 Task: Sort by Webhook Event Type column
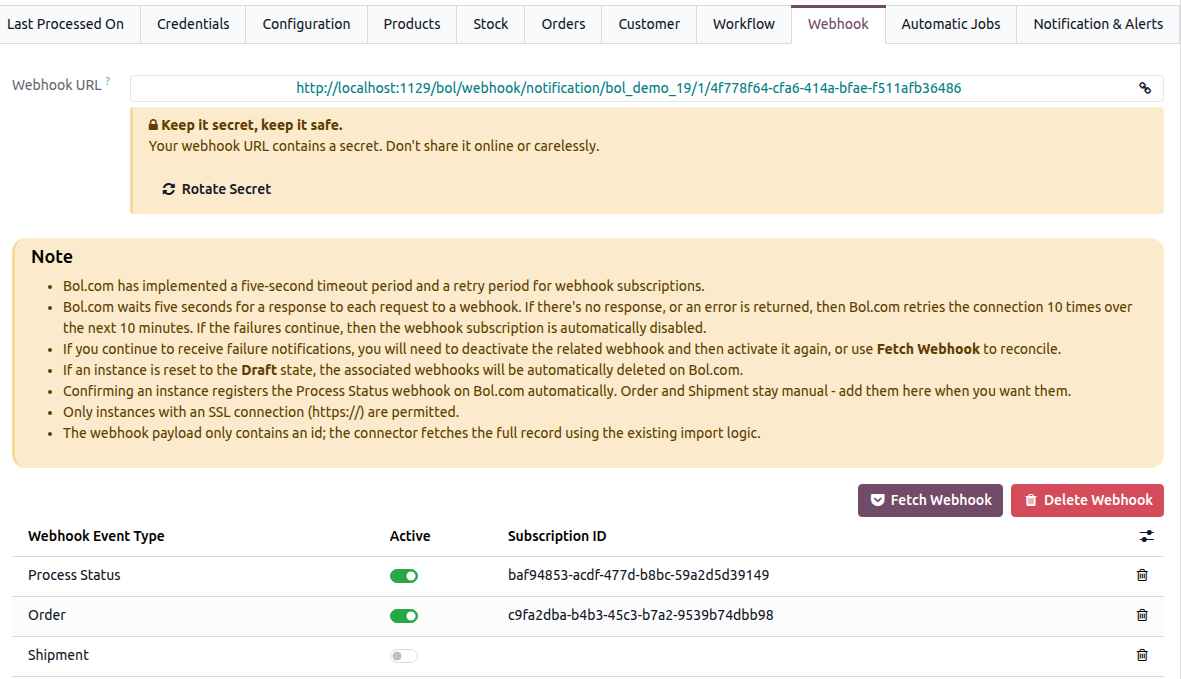[x=96, y=536]
